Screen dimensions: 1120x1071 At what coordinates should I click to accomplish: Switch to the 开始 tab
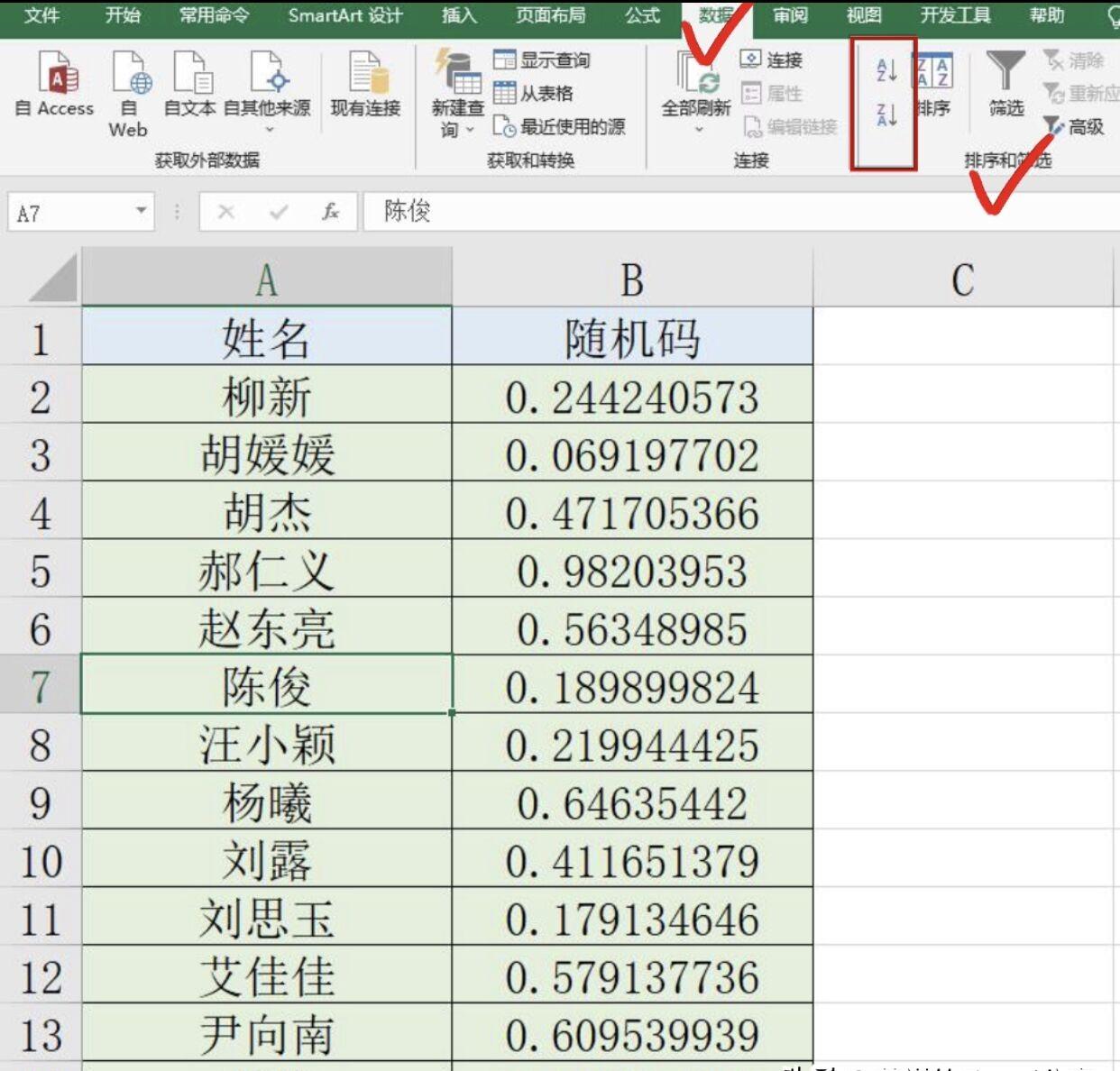pyautogui.click(x=123, y=15)
